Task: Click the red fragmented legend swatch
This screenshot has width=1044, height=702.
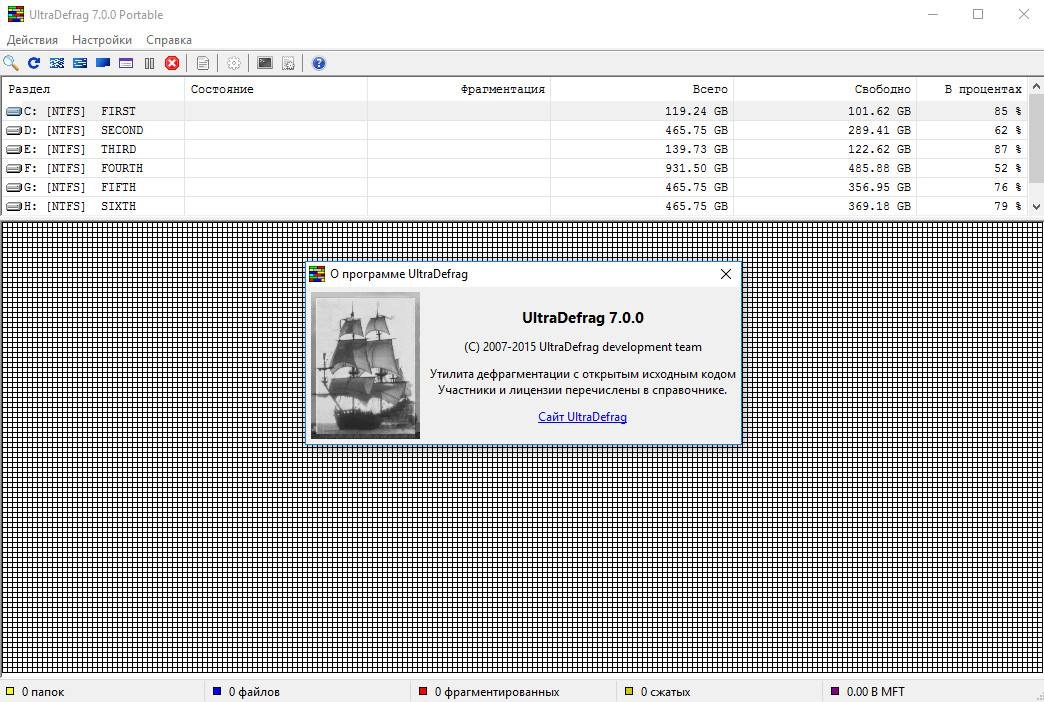Action: click(423, 691)
